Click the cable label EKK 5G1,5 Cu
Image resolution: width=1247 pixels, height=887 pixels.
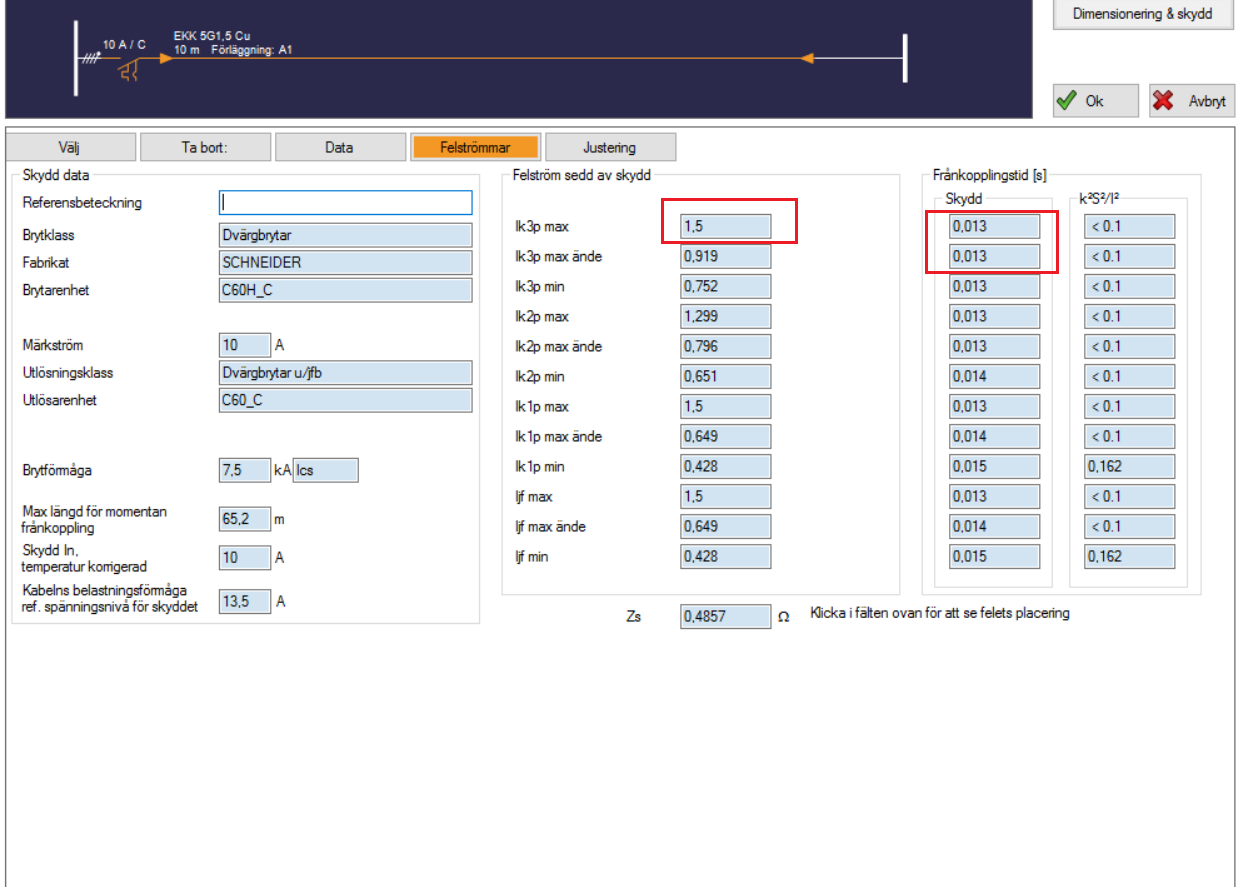211,36
